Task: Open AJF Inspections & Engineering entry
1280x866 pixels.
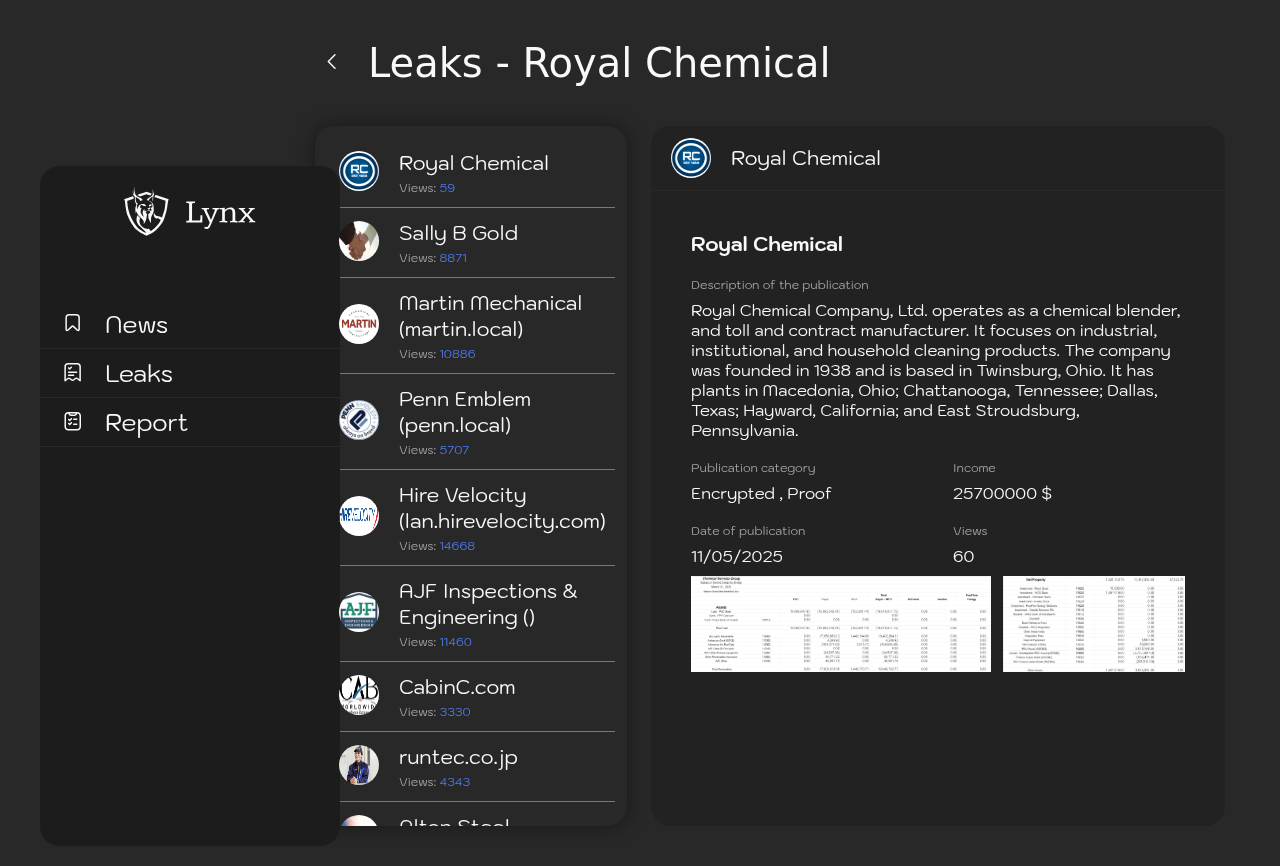Action: [x=477, y=614]
